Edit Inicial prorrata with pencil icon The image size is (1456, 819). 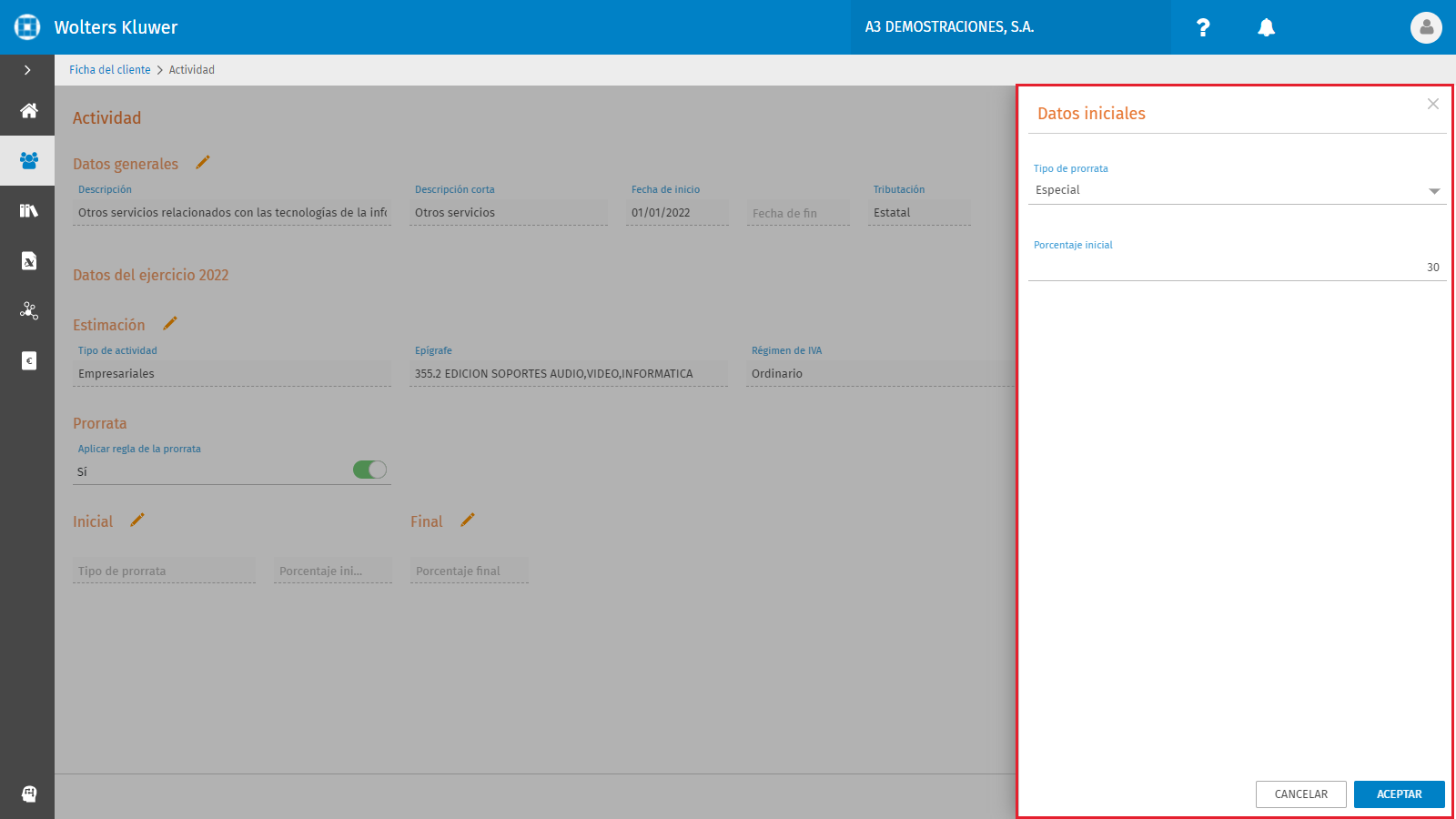coord(137,520)
